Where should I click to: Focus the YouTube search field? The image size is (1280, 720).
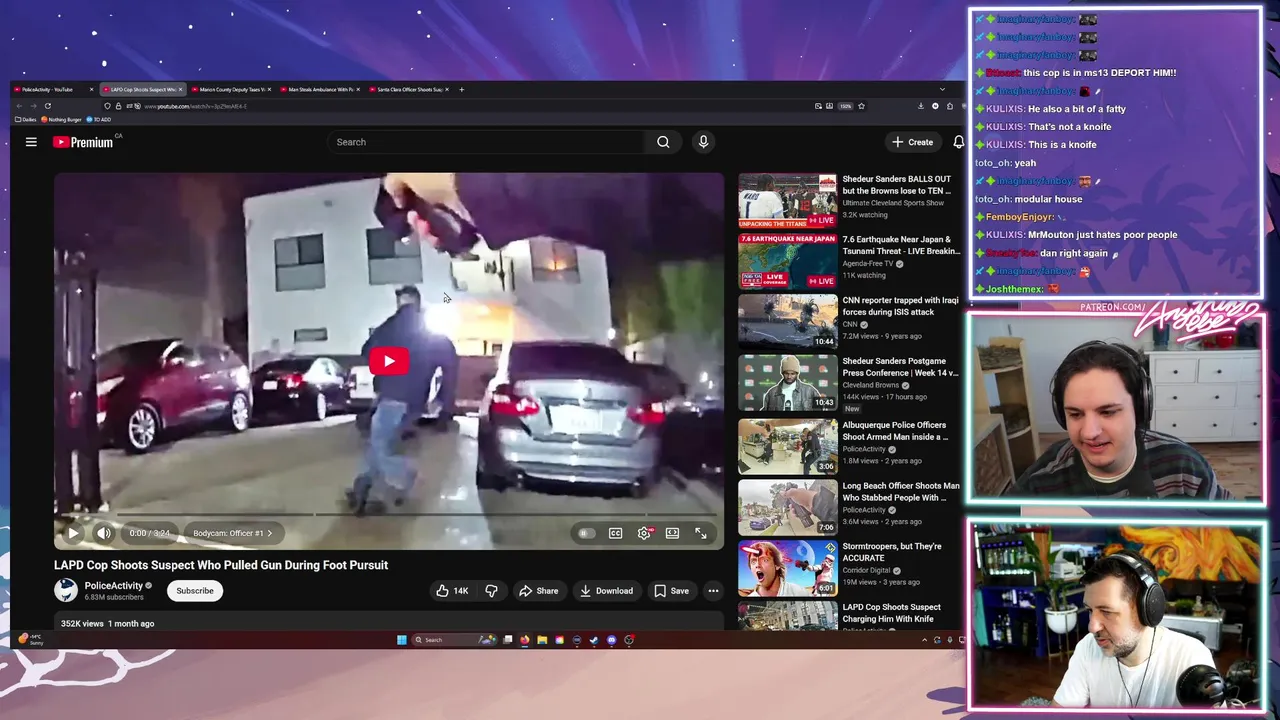point(488,142)
